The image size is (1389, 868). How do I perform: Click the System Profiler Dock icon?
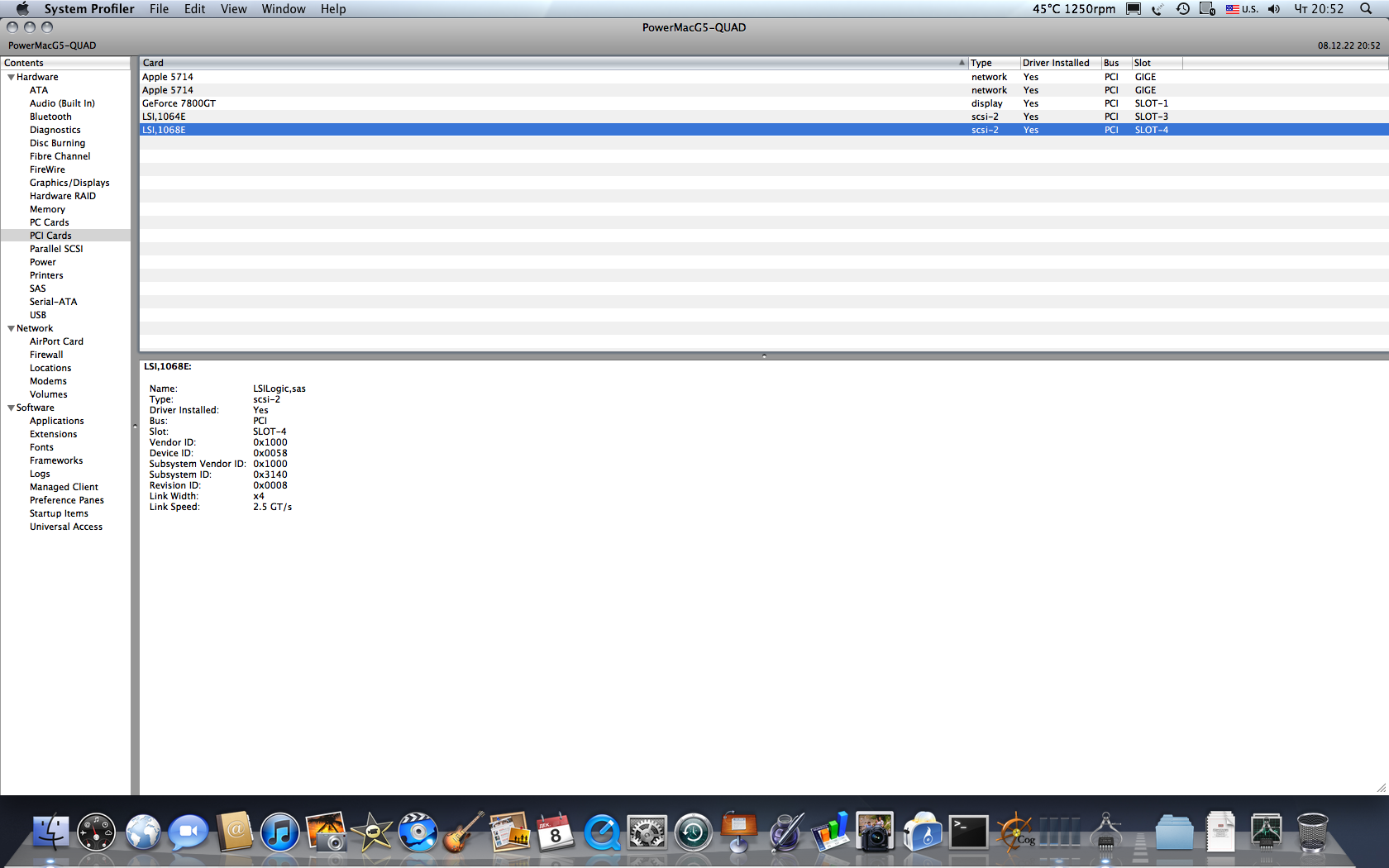[x=1105, y=832]
